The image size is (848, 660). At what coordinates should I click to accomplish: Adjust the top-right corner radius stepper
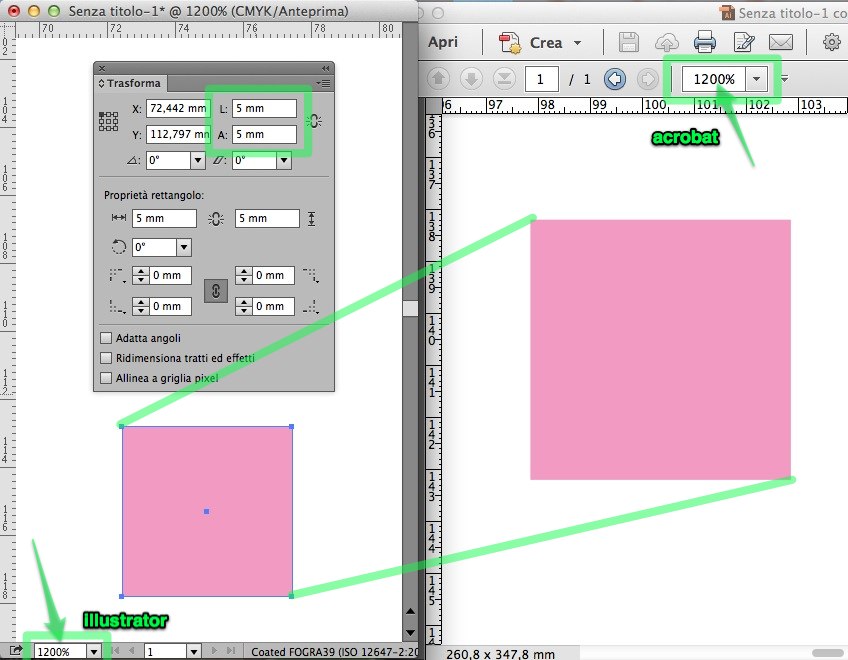coord(244,275)
